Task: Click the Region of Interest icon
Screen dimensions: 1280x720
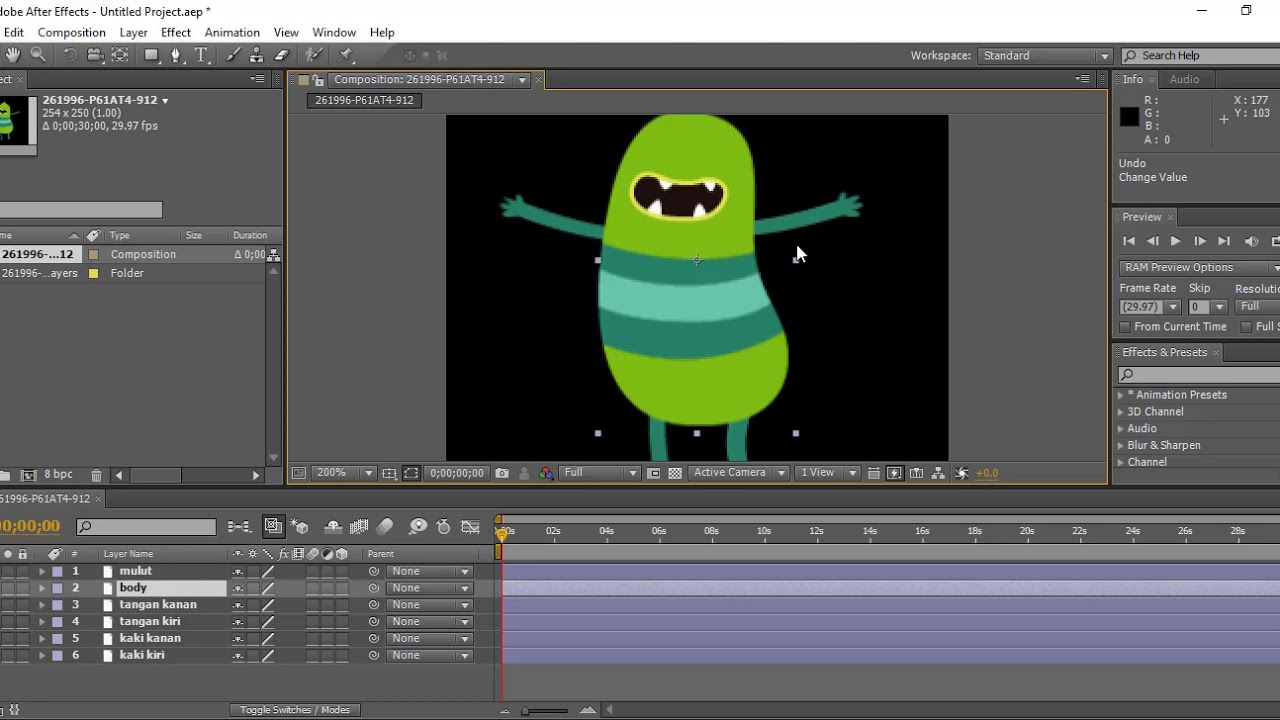Action: 654,473
